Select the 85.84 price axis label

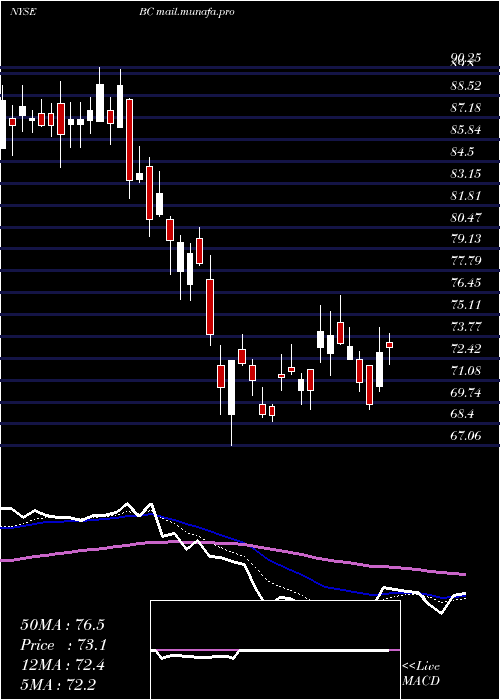click(466, 130)
